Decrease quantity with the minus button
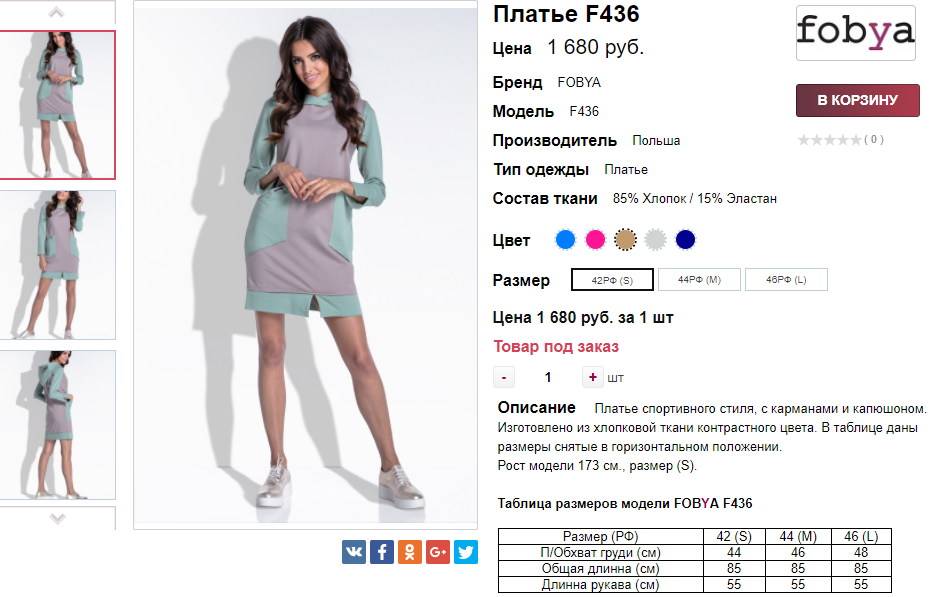Image resolution: width=948 pixels, height=597 pixels. 504,377
